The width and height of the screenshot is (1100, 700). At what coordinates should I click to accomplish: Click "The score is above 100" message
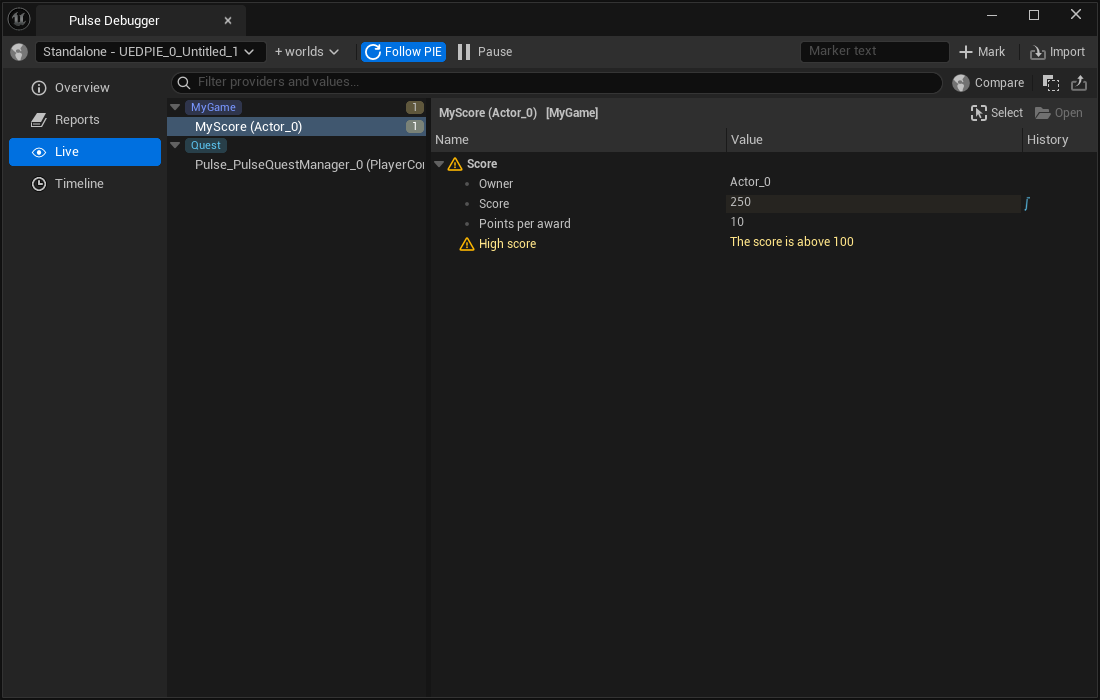pos(791,242)
